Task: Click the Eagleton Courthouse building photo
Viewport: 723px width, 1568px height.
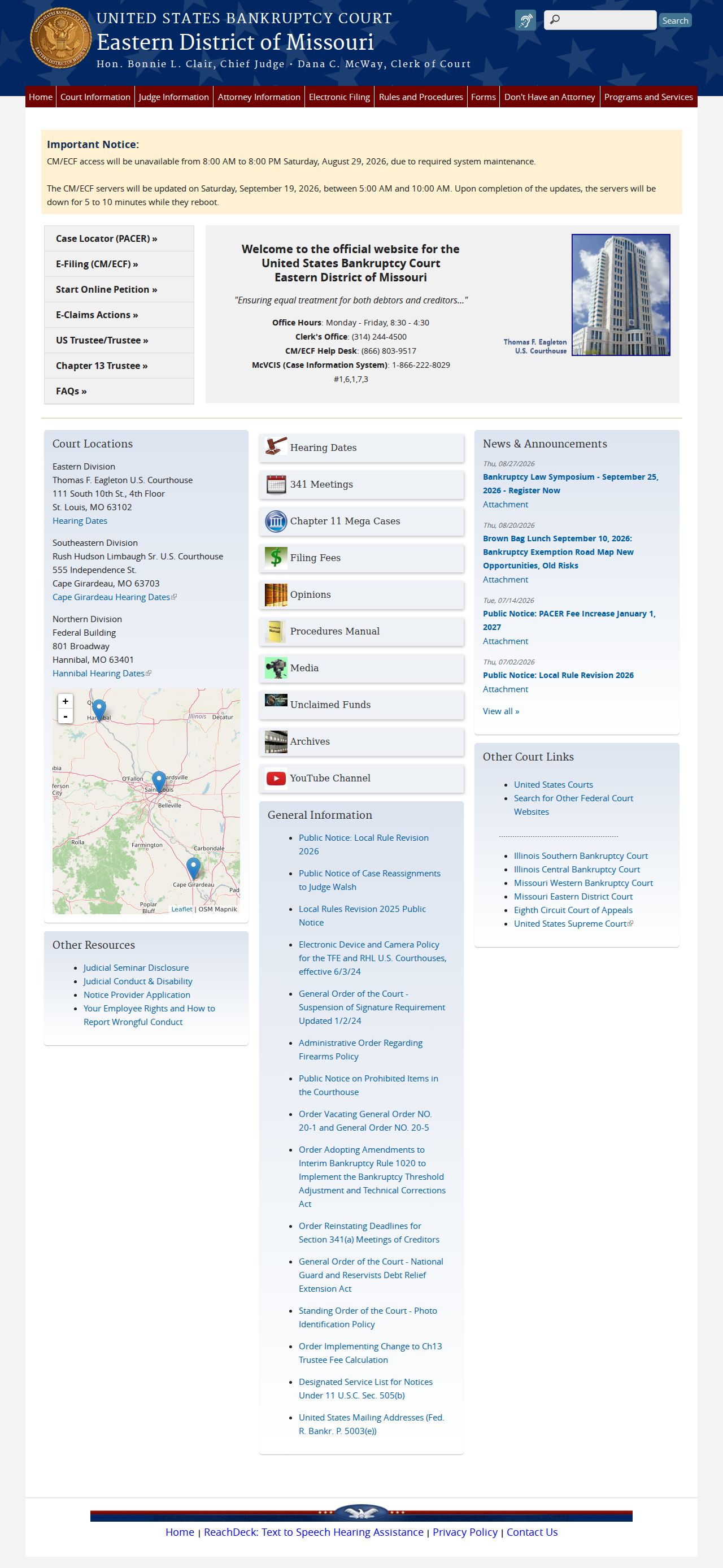Action: [x=621, y=294]
